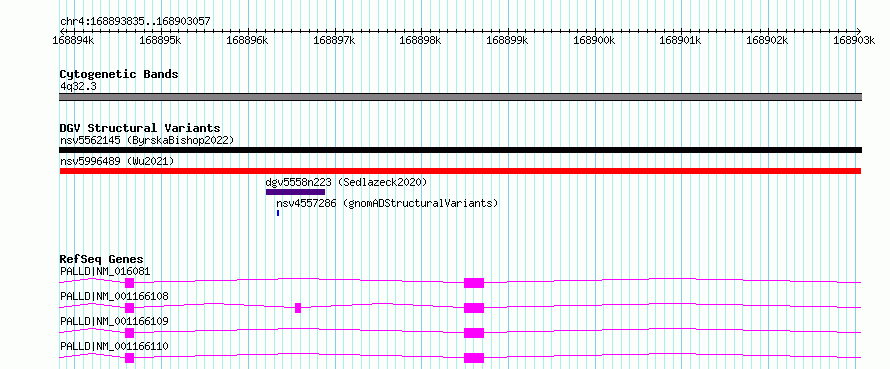Click the 168897k ruler tick label
Image resolution: width=890 pixels, height=369 pixels.
coord(334,40)
